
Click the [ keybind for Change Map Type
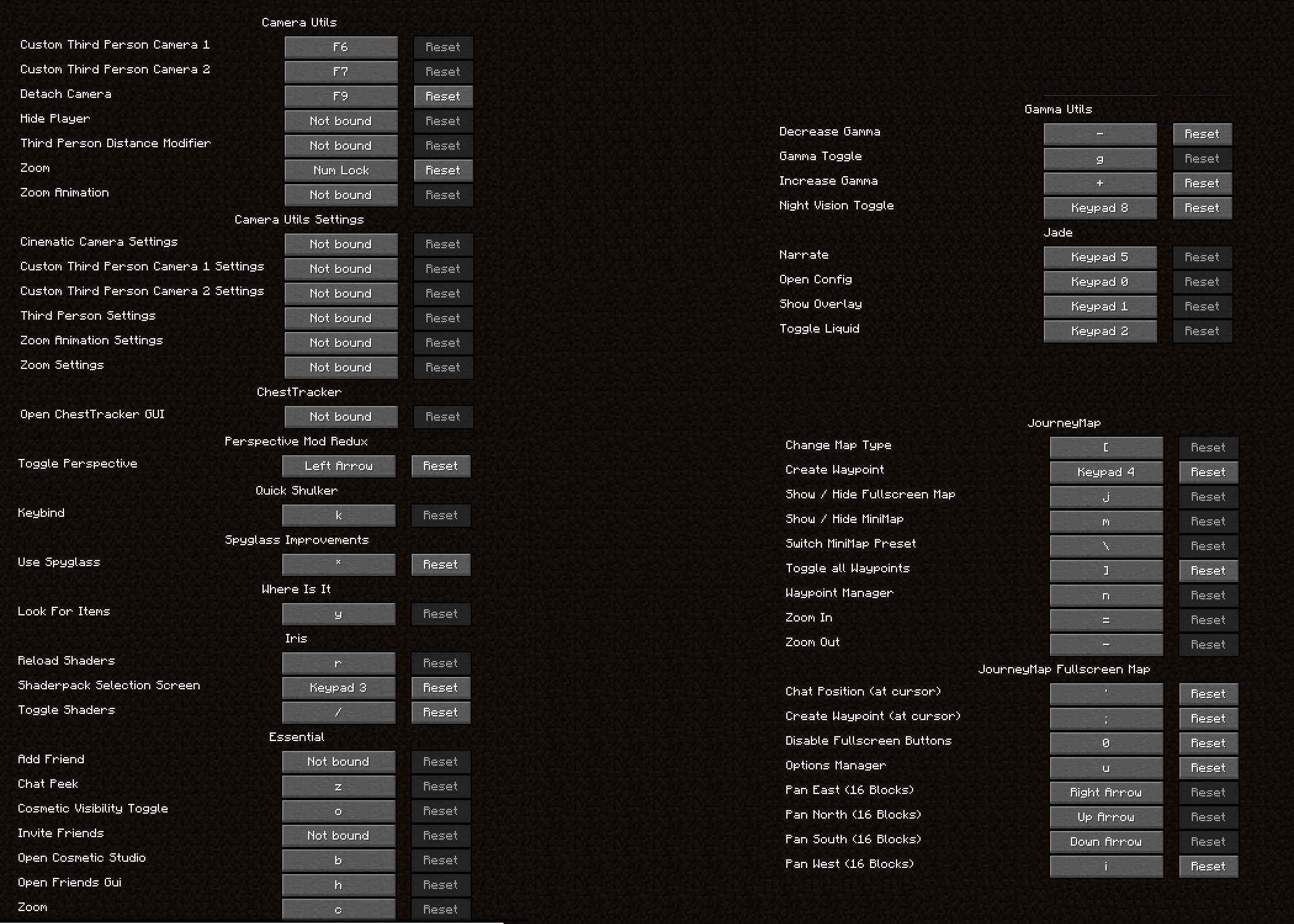point(1106,448)
